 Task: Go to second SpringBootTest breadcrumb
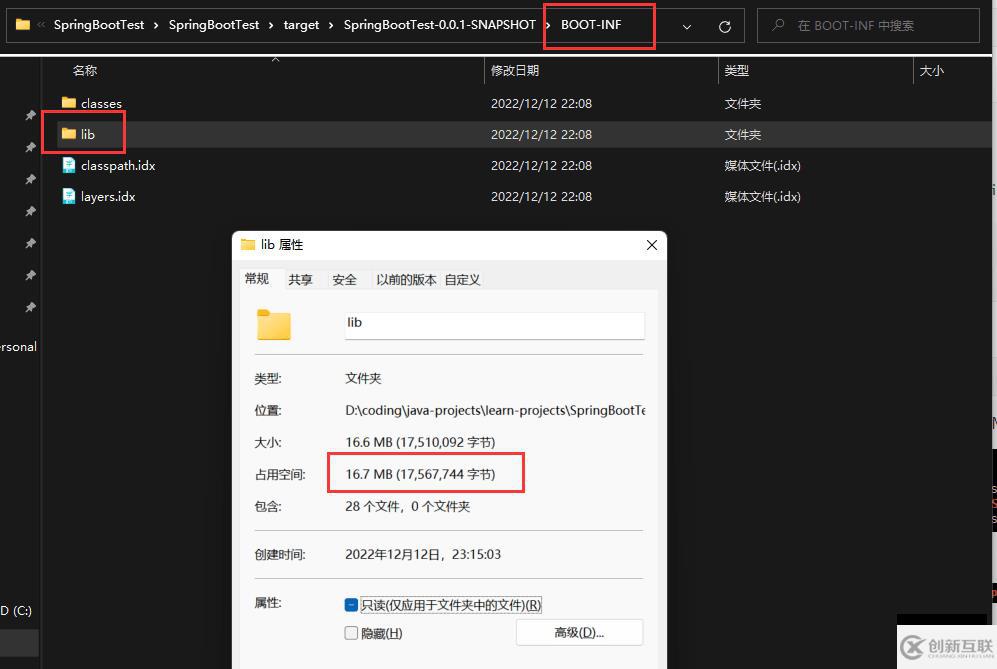pos(214,25)
